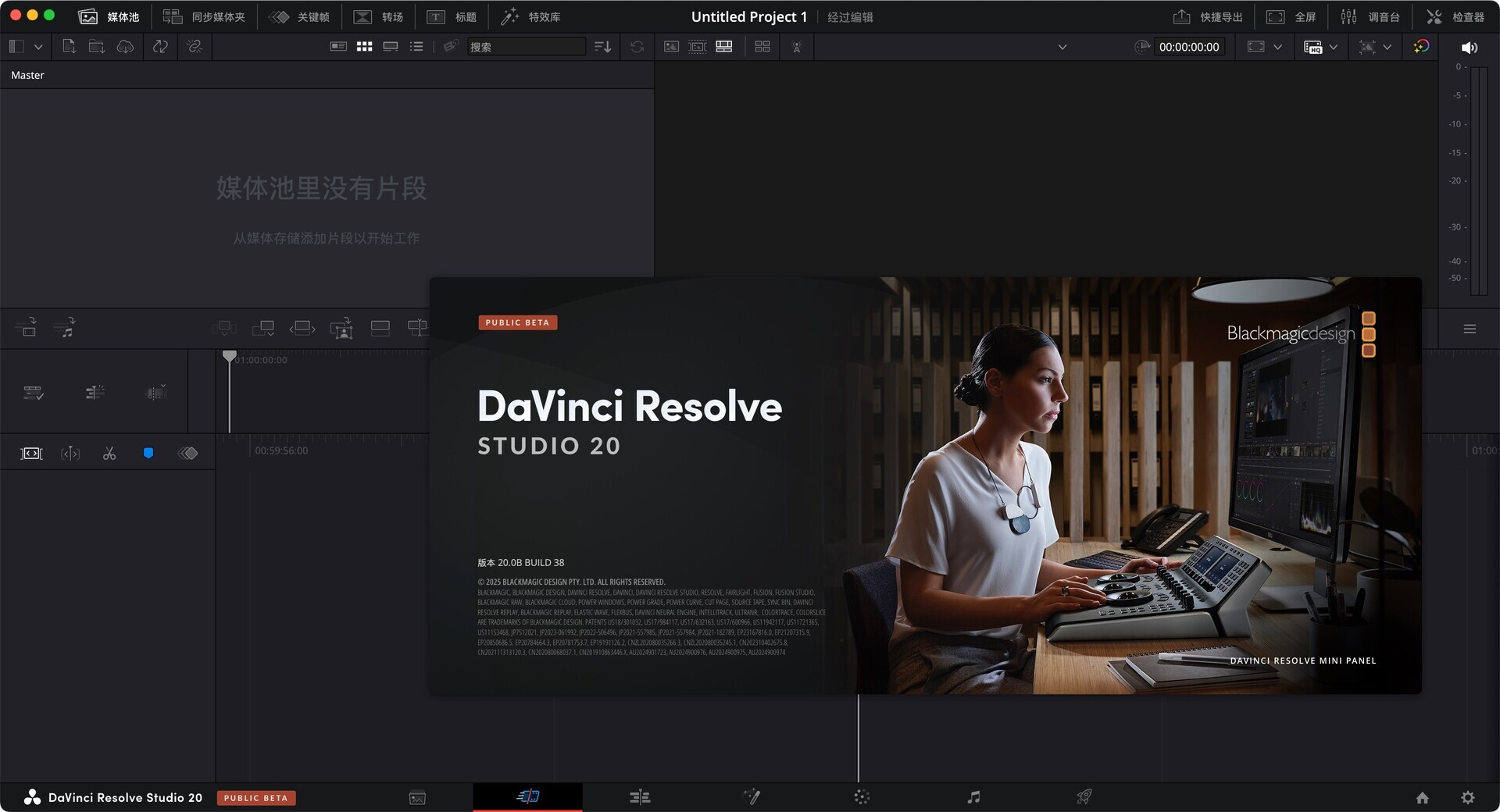Toggle timeline snapping icon
Screen dimensions: 1500x812
click(95, 393)
